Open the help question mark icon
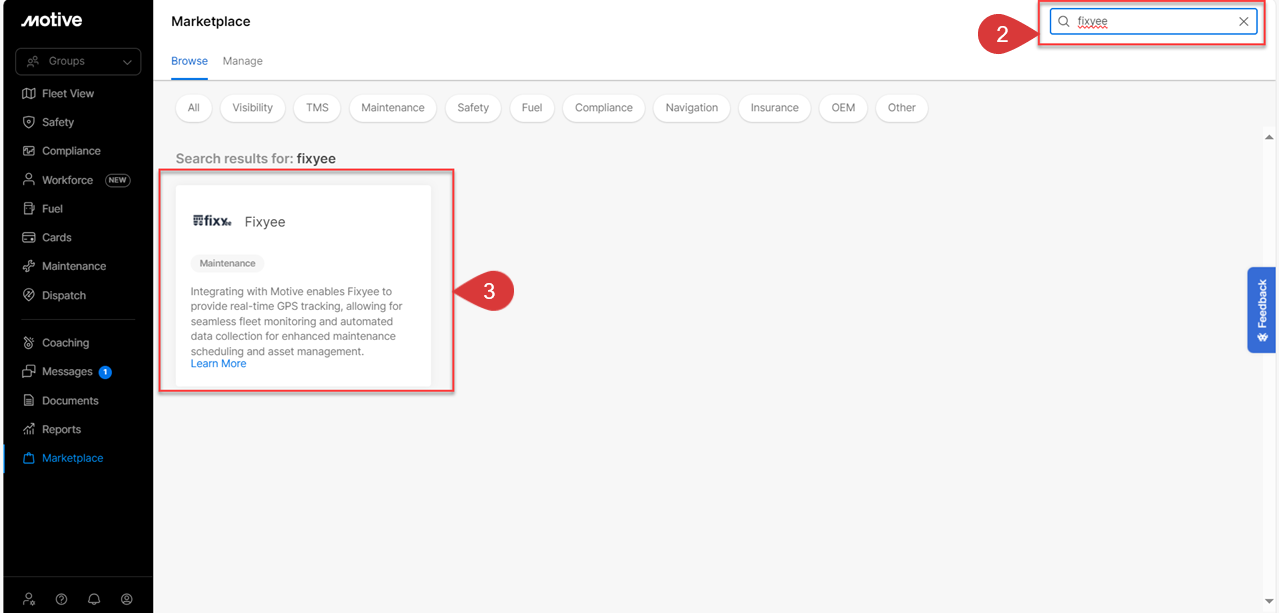The image size is (1279, 613). coord(61,599)
